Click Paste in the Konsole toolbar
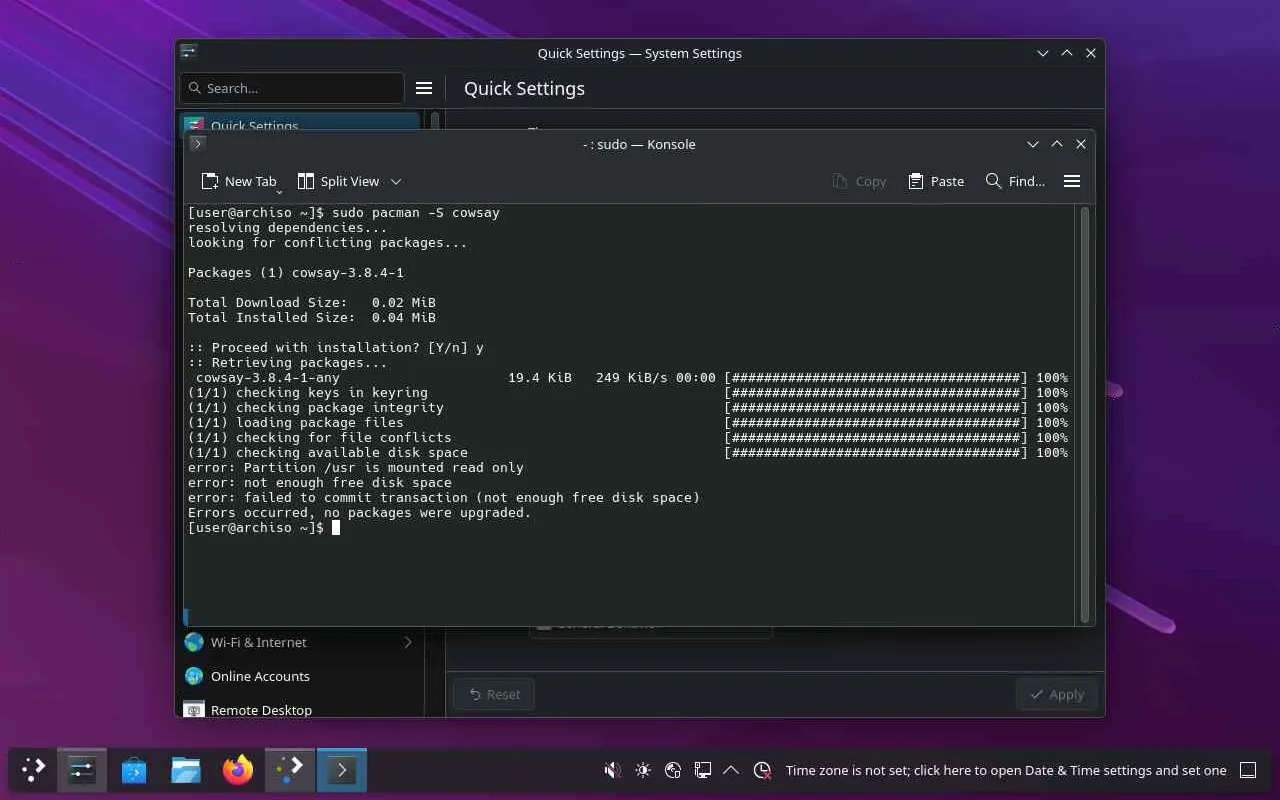 pos(936,181)
